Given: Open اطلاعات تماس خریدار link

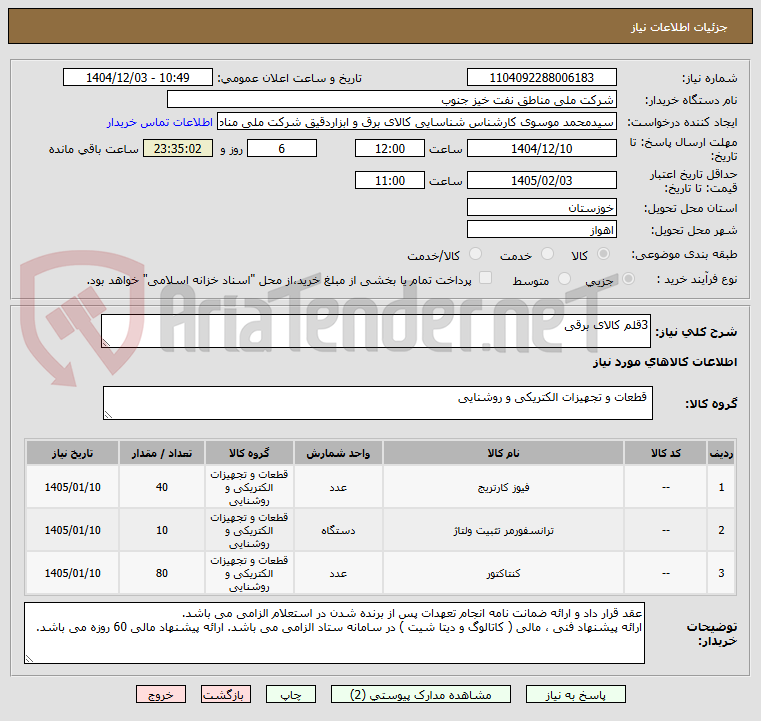Looking at the screenshot, I should pyautogui.click(x=160, y=122).
